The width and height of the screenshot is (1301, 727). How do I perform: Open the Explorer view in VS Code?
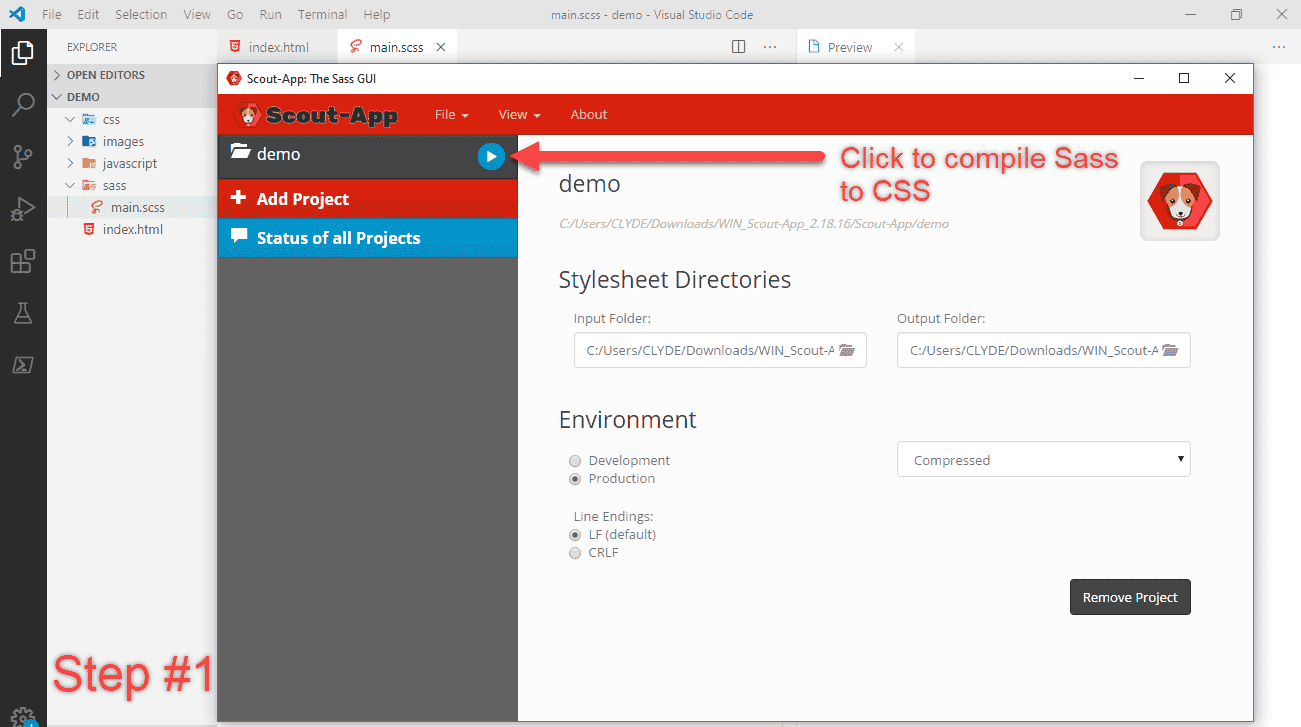[22, 53]
